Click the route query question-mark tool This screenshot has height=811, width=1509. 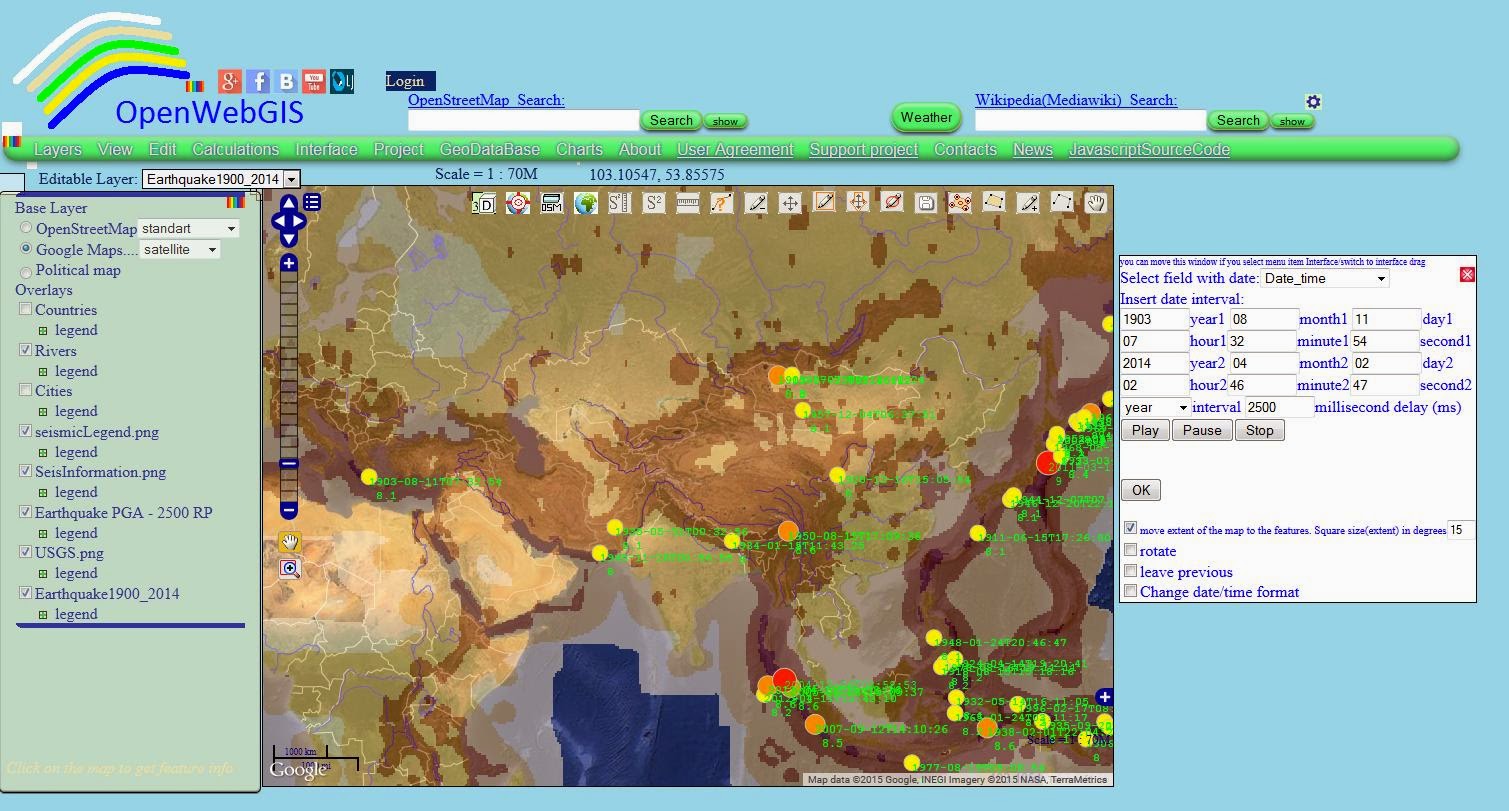click(722, 204)
